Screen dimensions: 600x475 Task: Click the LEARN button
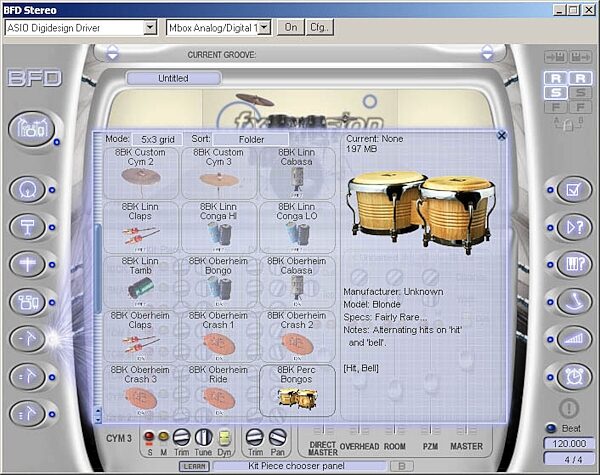tap(194, 466)
